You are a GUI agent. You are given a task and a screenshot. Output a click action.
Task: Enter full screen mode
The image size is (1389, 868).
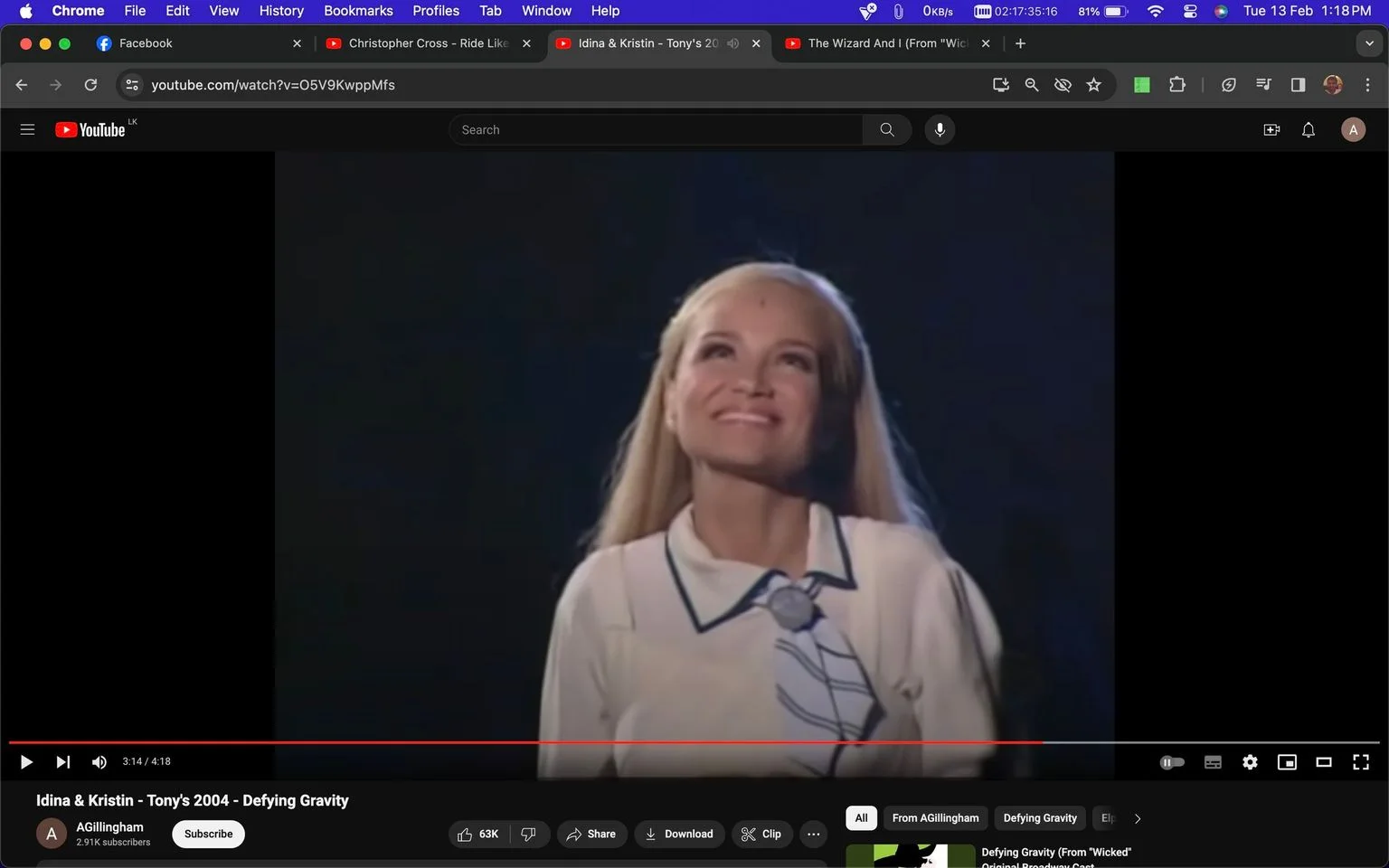(x=1360, y=762)
